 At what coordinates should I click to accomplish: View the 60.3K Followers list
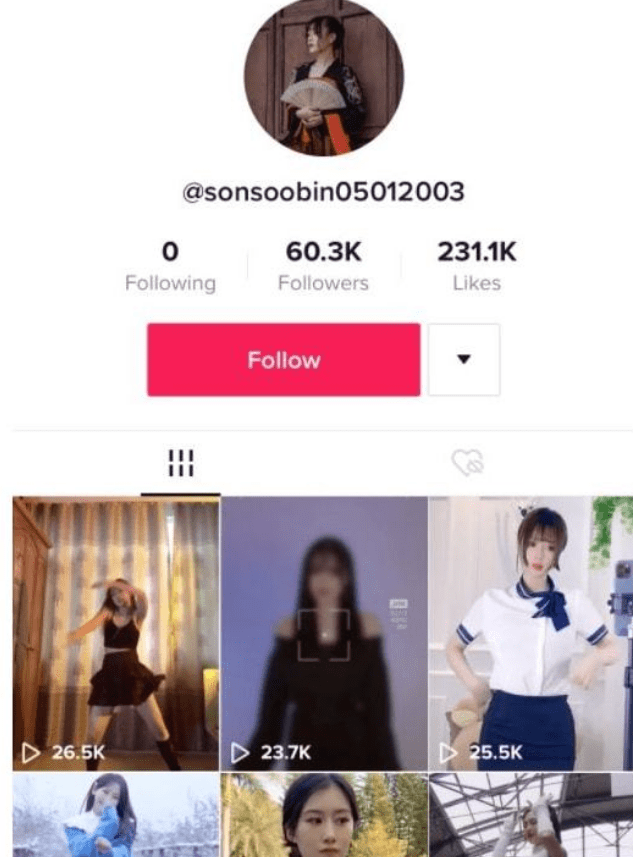coord(324,266)
